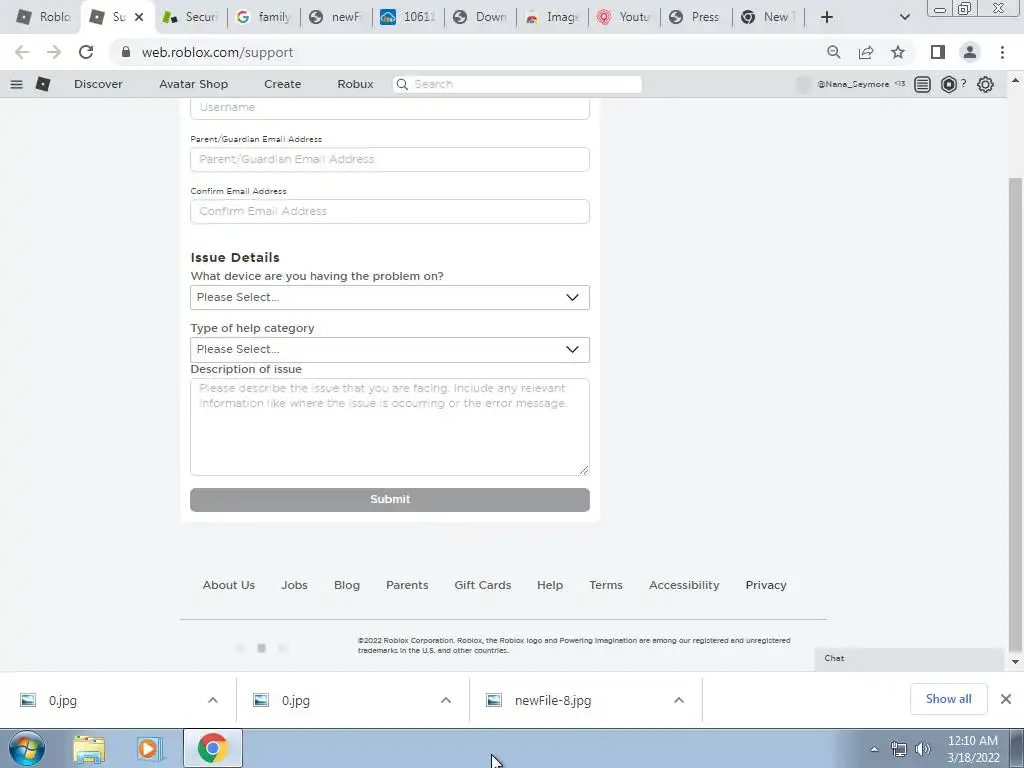Open the About Us footer link

(229, 585)
